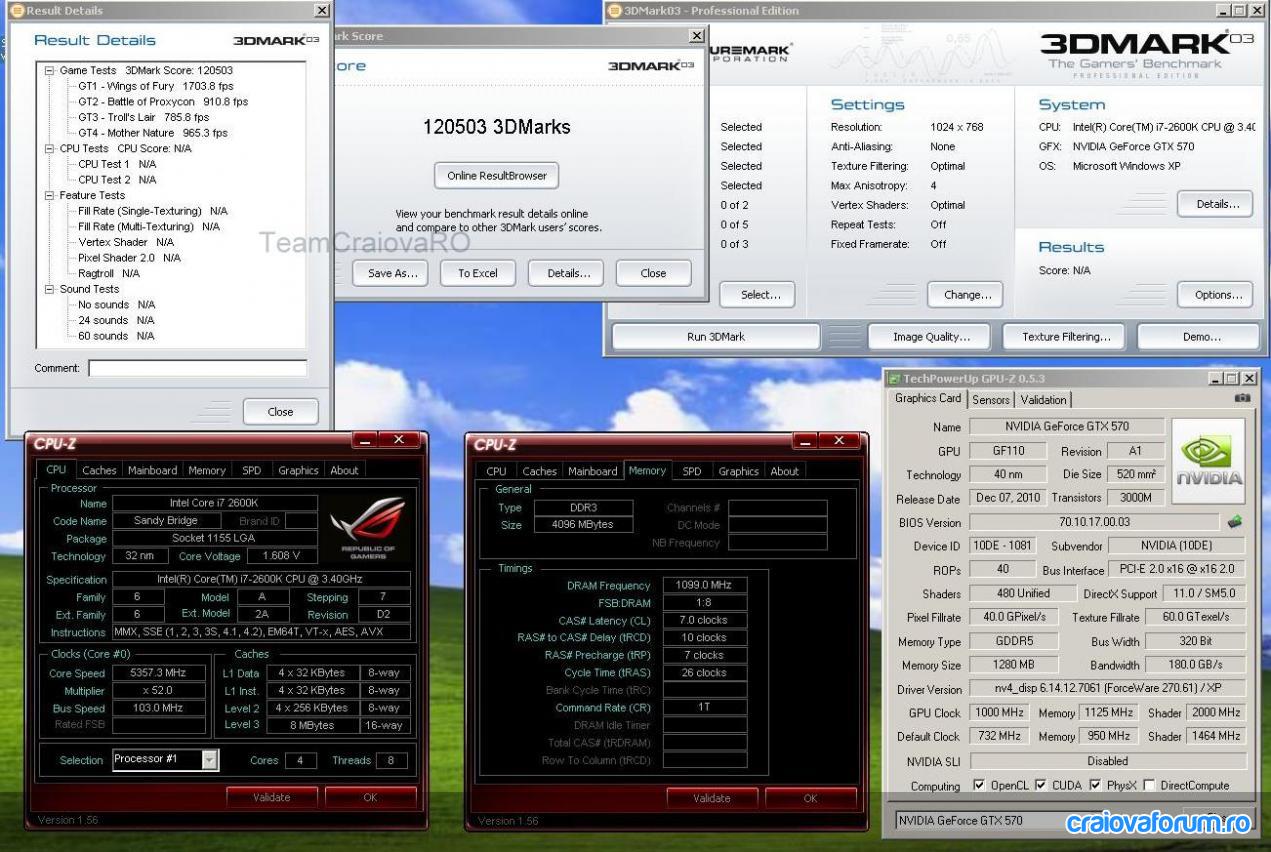This screenshot has width=1271, height=852.
Task: Click the Select... tests button
Action: point(757,295)
